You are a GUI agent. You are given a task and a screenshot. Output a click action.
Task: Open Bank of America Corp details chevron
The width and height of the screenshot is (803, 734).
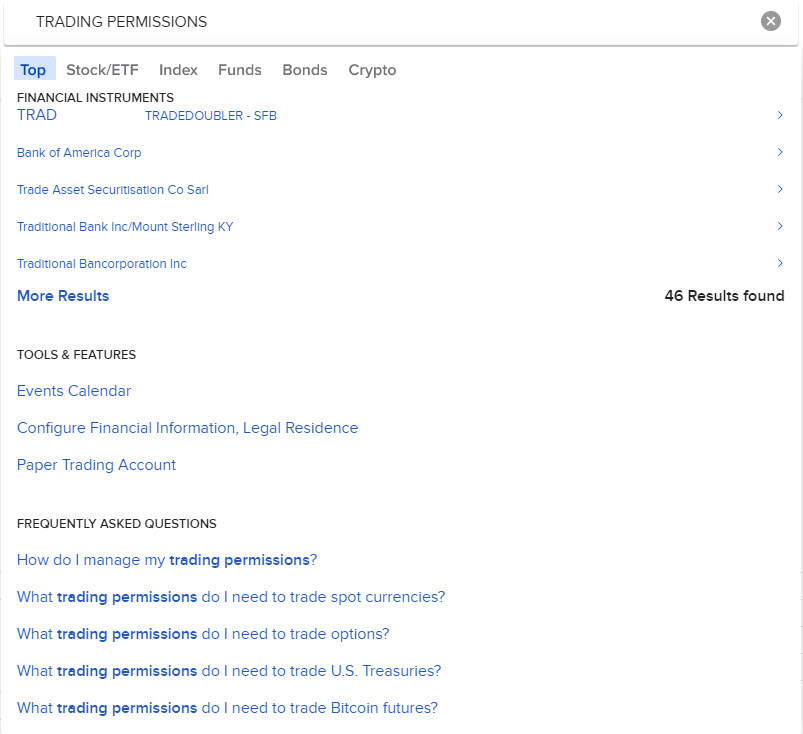coord(780,152)
